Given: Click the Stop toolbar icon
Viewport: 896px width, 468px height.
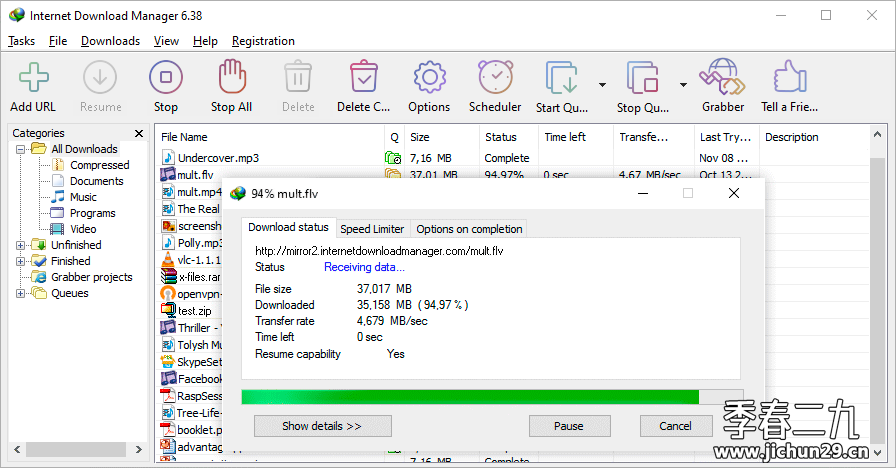Looking at the screenshot, I should pyautogui.click(x=166, y=77).
